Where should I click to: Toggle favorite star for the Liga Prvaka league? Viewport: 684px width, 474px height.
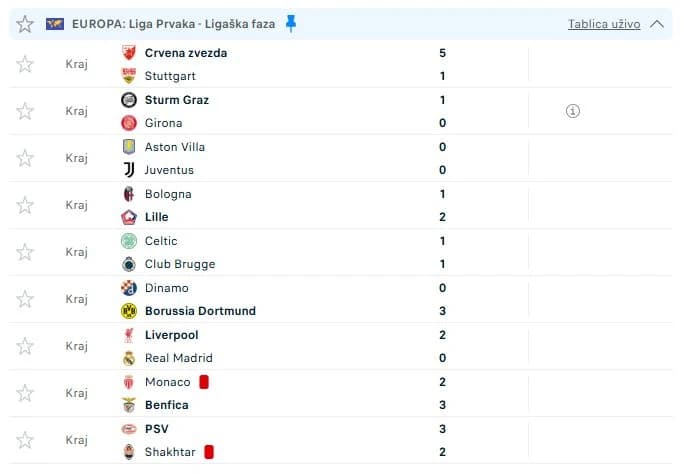tap(25, 24)
